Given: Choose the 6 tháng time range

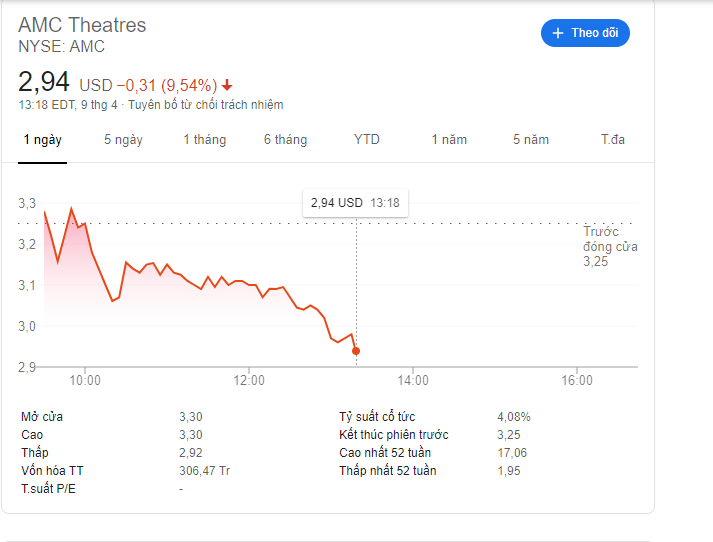Looking at the screenshot, I should [285, 140].
